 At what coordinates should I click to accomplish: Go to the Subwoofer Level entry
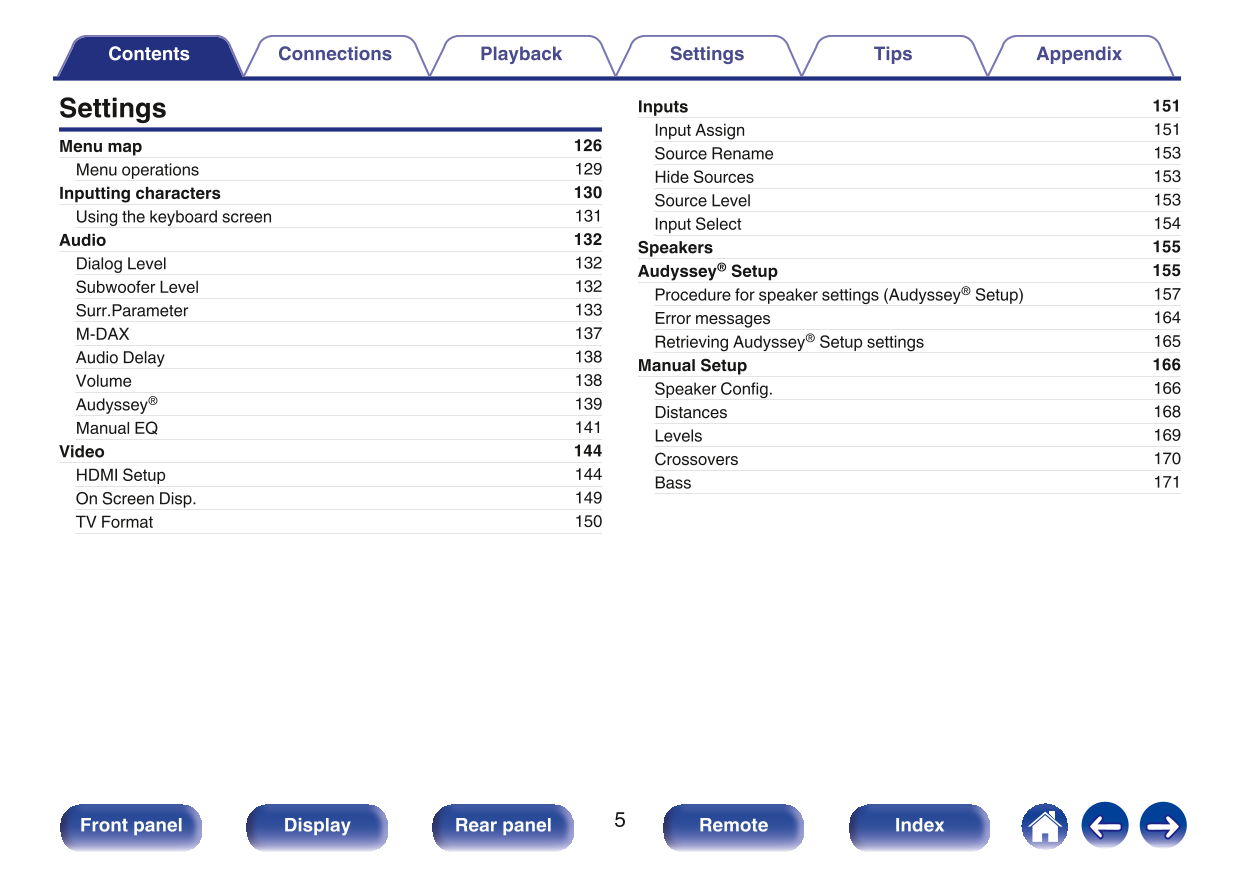[x=137, y=287]
